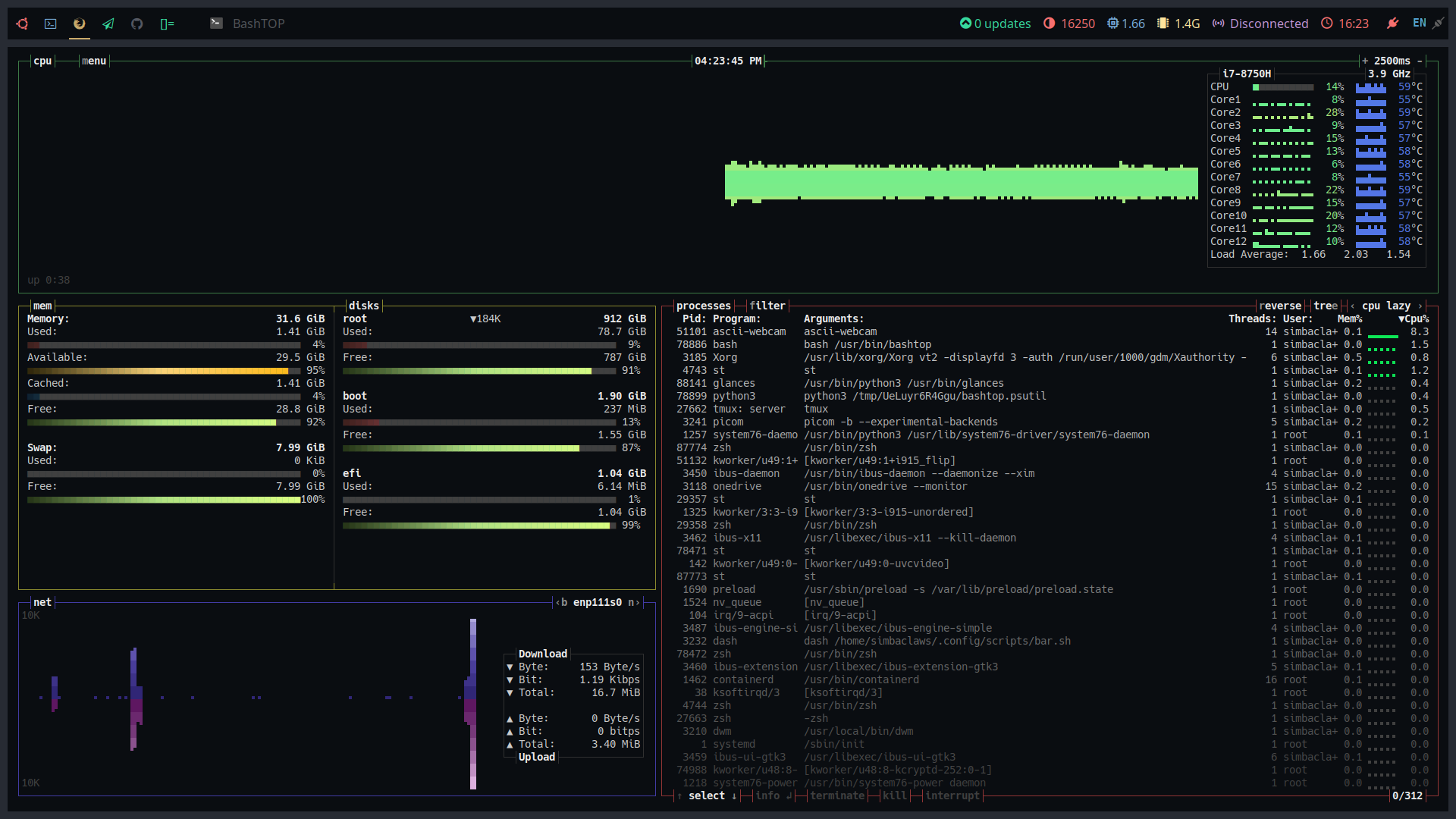Screen dimensions: 1456x819
Task: Toggle process tree view
Action: coord(1326,306)
